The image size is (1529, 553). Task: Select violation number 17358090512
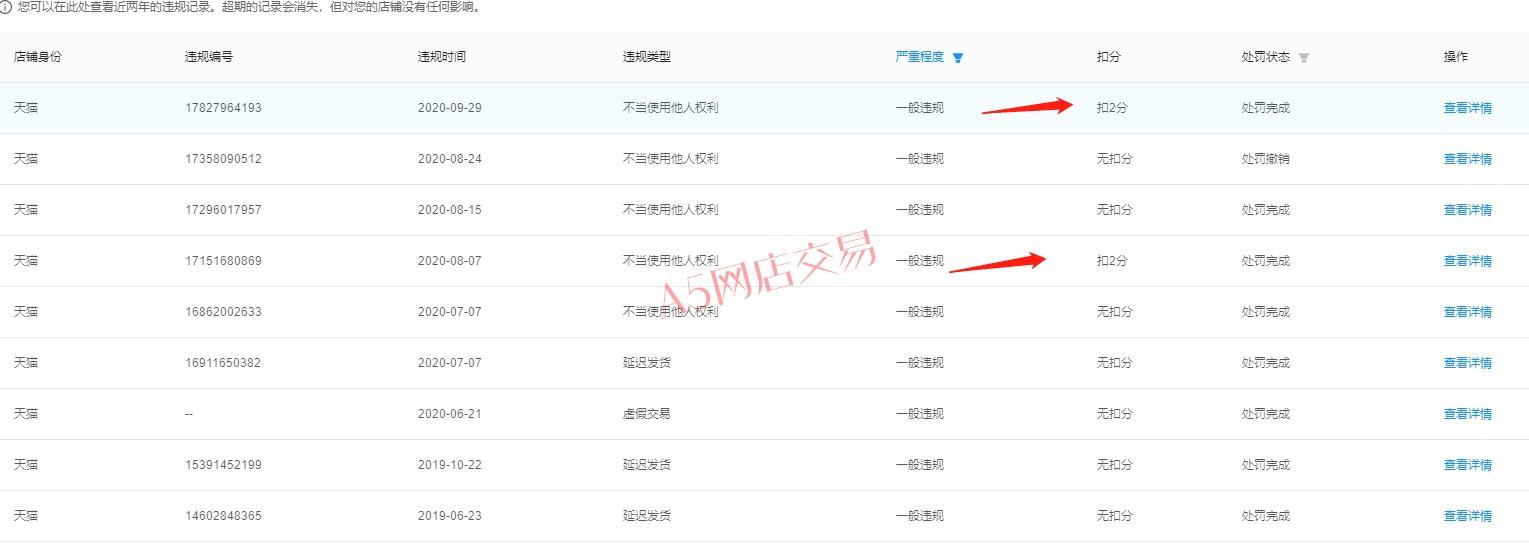223,159
